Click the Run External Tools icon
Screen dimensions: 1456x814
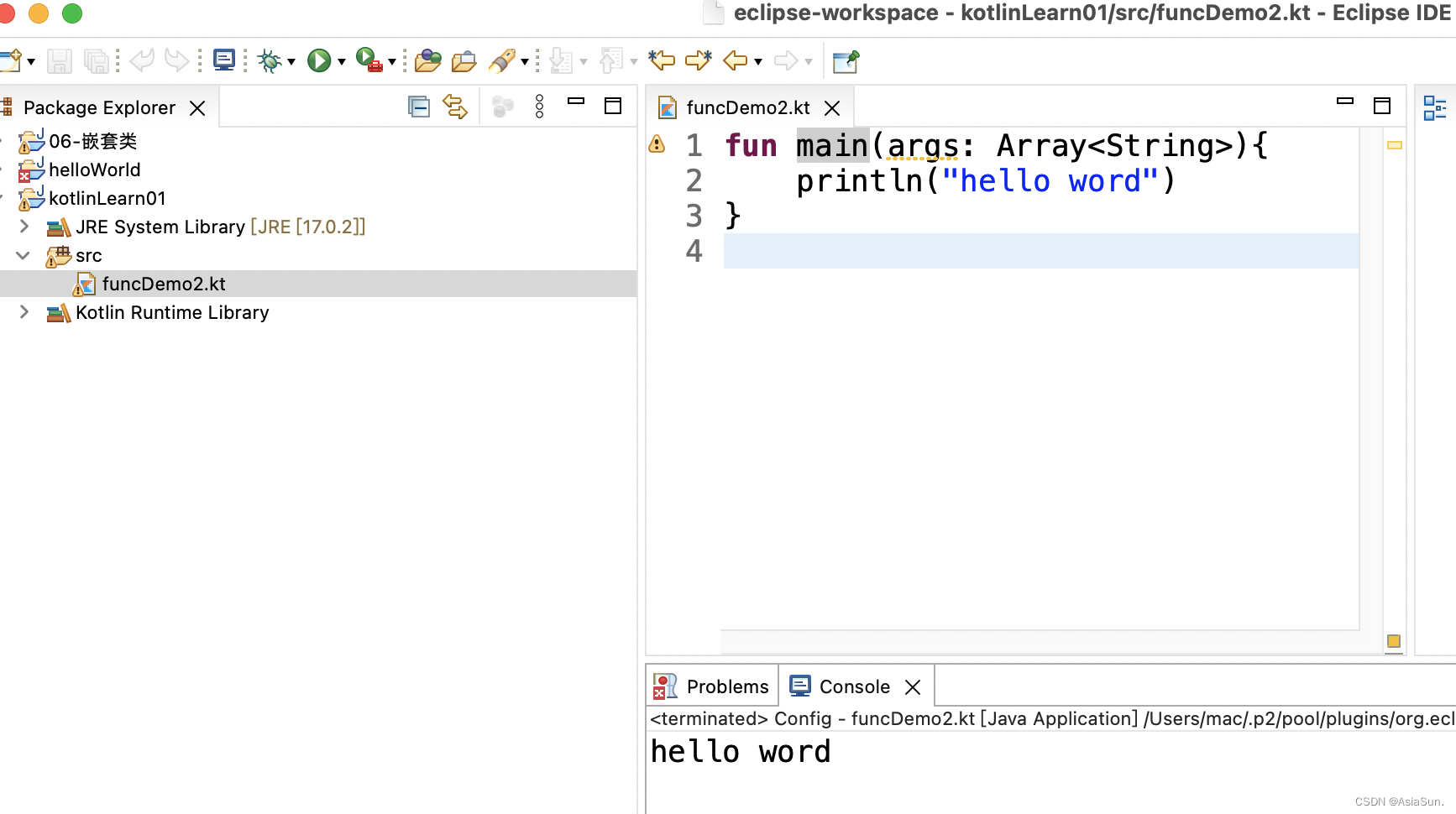[x=369, y=60]
